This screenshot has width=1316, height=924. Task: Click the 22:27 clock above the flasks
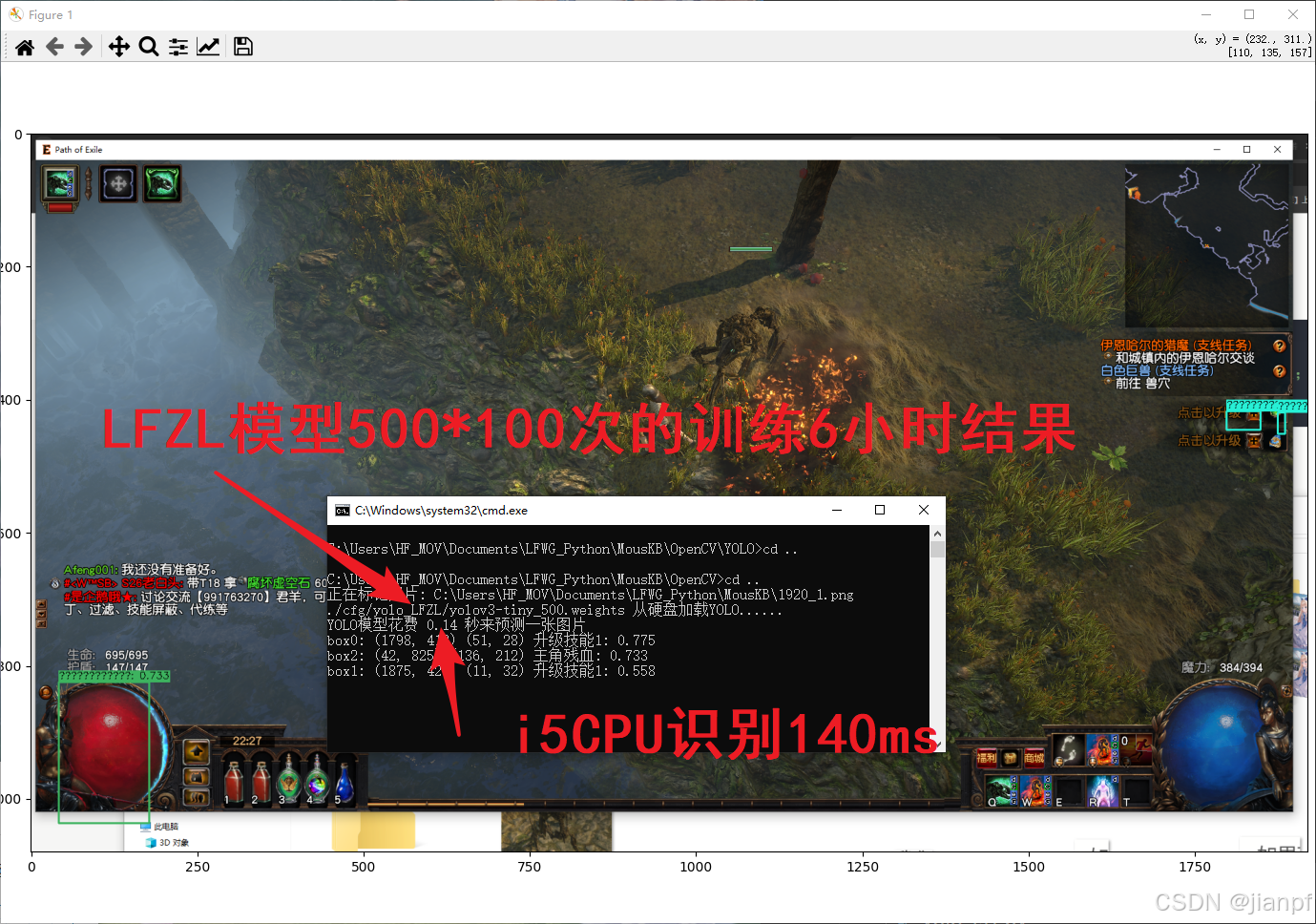click(x=247, y=741)
